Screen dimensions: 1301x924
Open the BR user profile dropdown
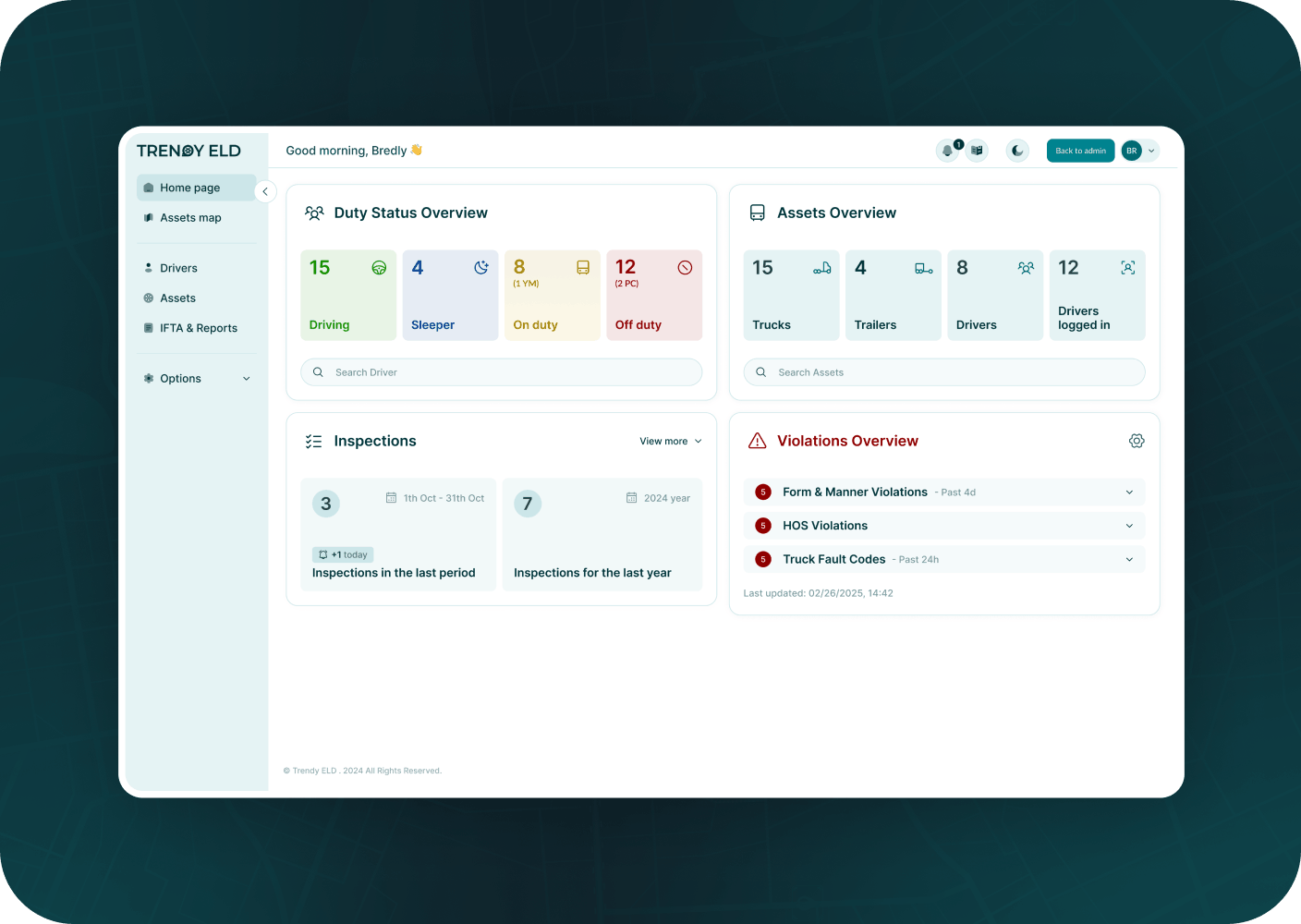pos(1139,151)
